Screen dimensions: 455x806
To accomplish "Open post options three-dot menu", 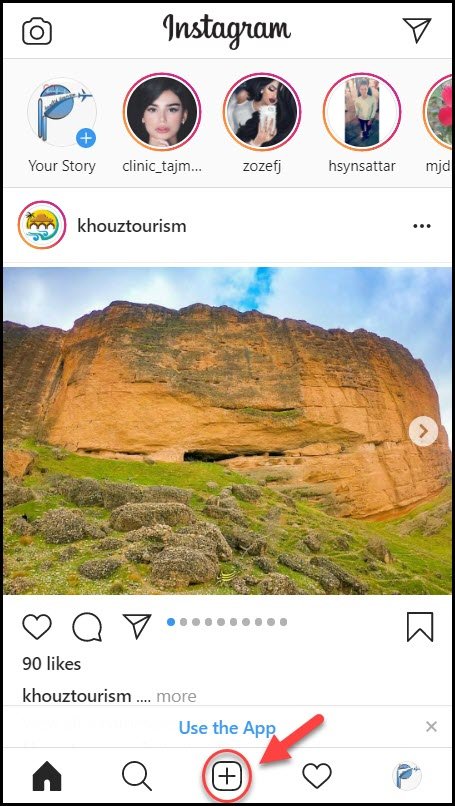I will click(x=422, y=226).
